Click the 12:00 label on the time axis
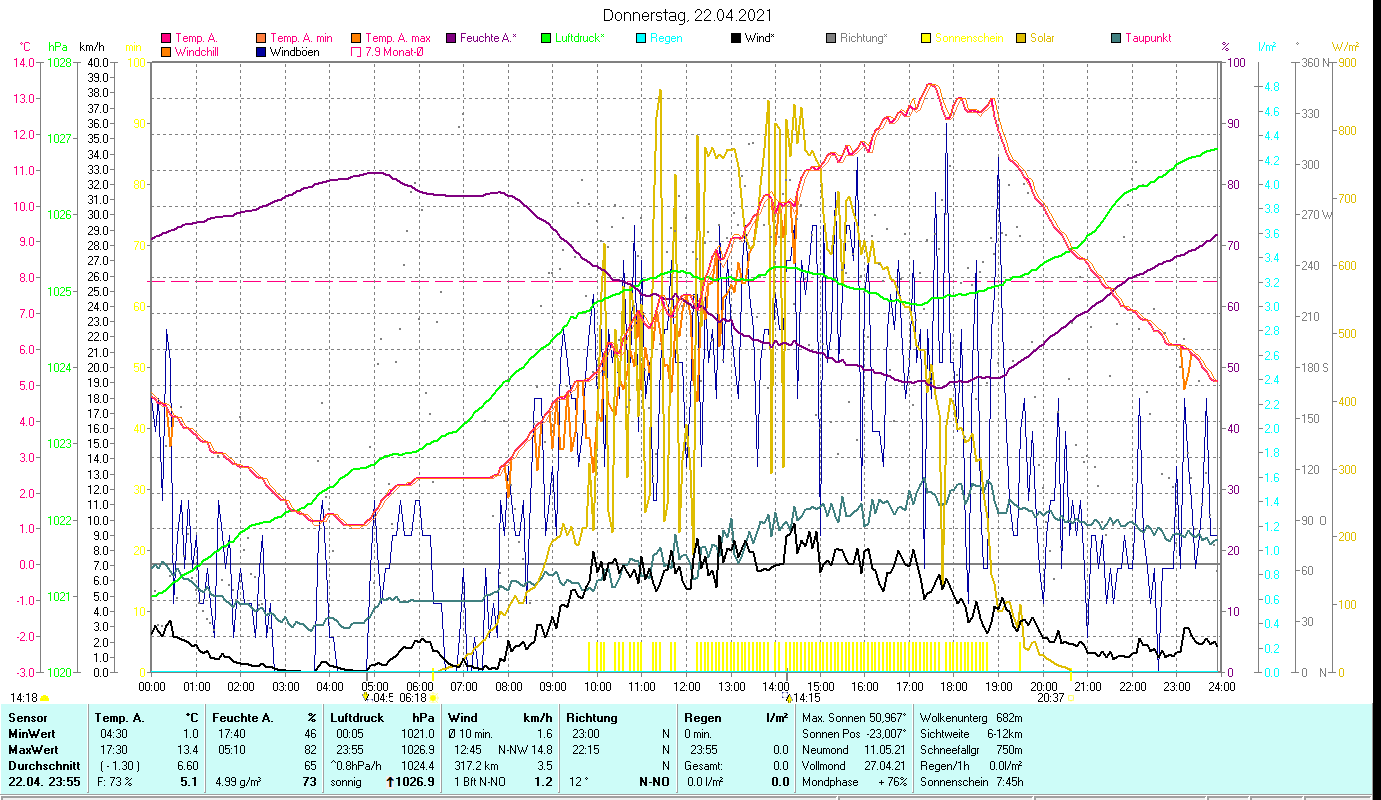Screen dimensions: 1381x800 (687, 687)
